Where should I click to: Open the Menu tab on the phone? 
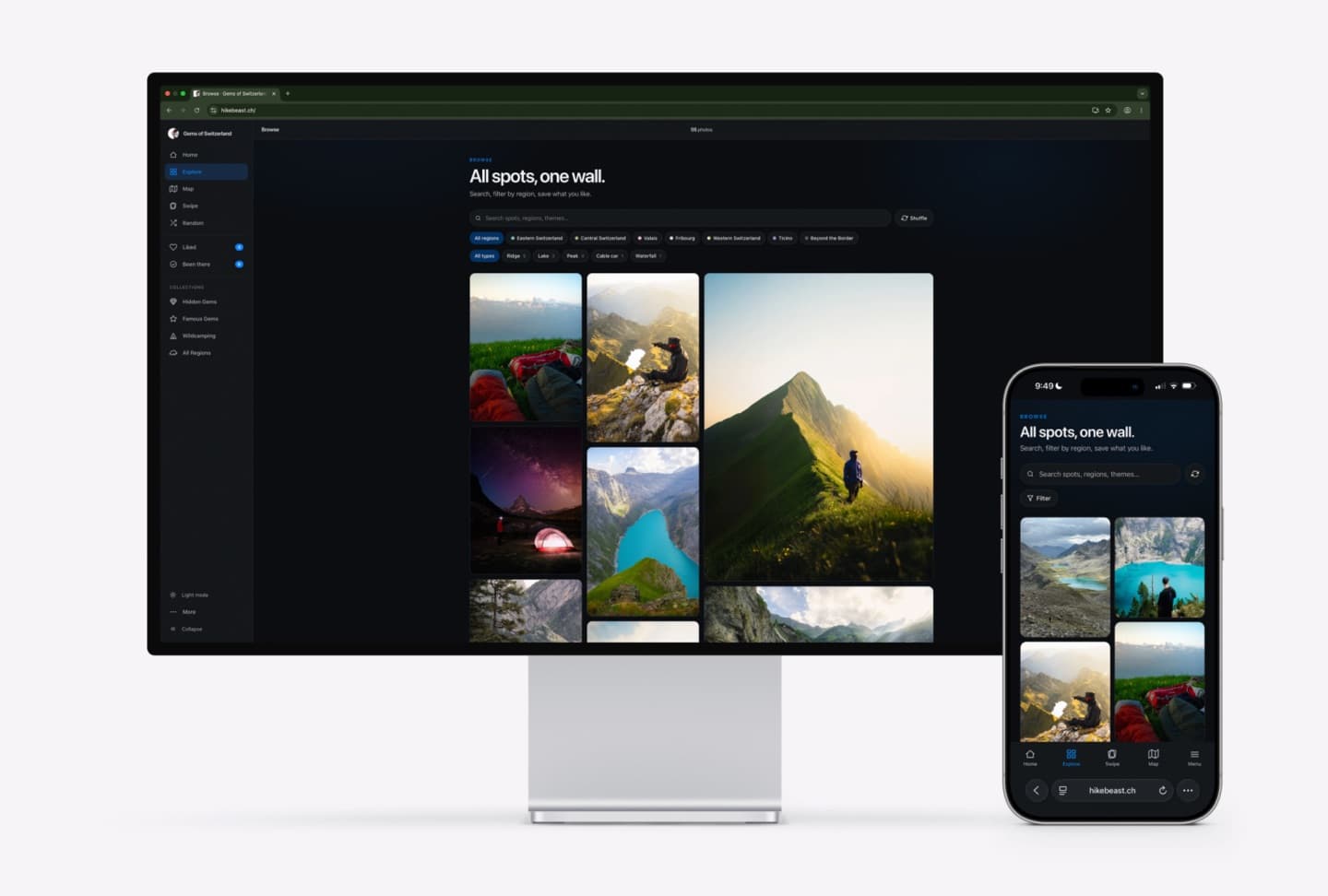pyautogui.click(x=1194, y=757)
